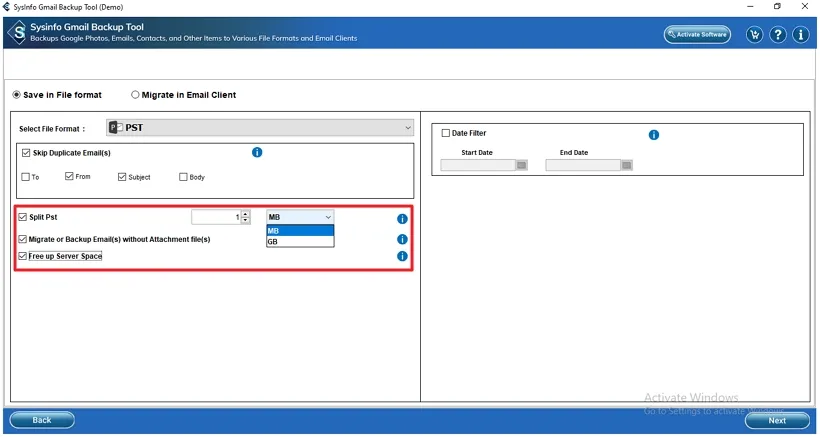
Task: Click the Activate Software button
Action: [697, 34]
